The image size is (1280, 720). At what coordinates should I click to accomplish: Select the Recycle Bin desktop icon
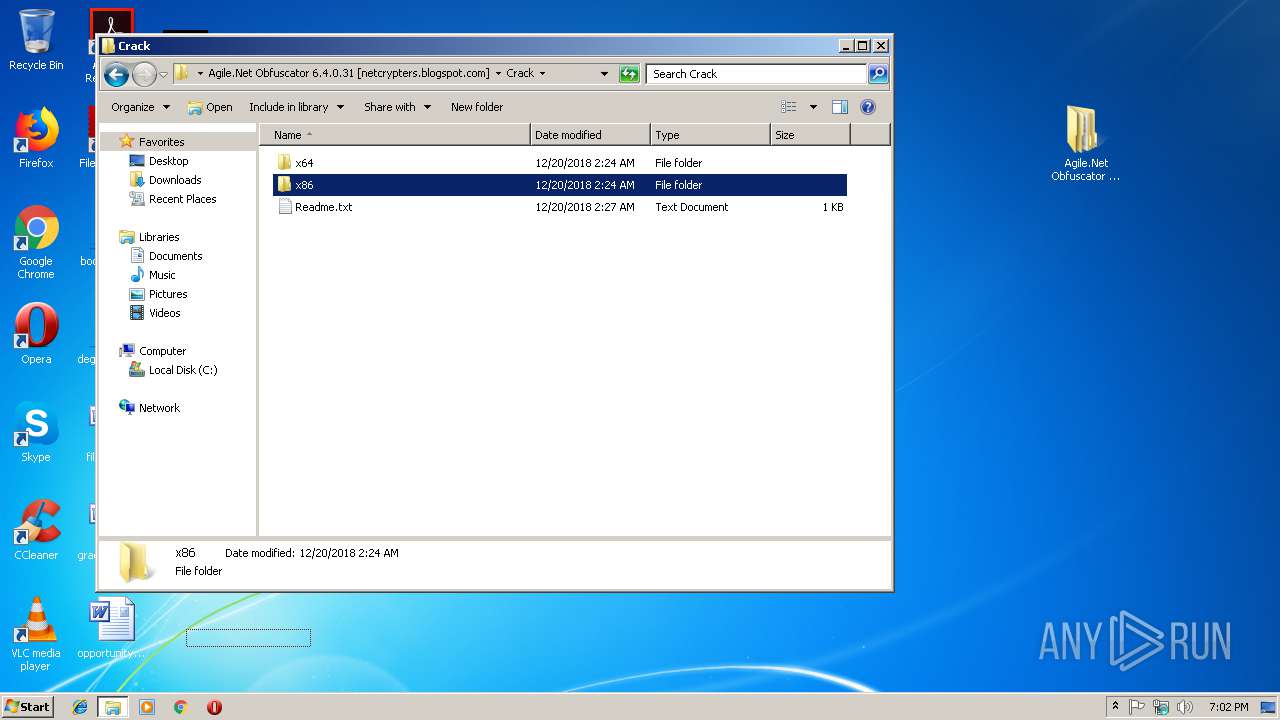pos(36,41)
